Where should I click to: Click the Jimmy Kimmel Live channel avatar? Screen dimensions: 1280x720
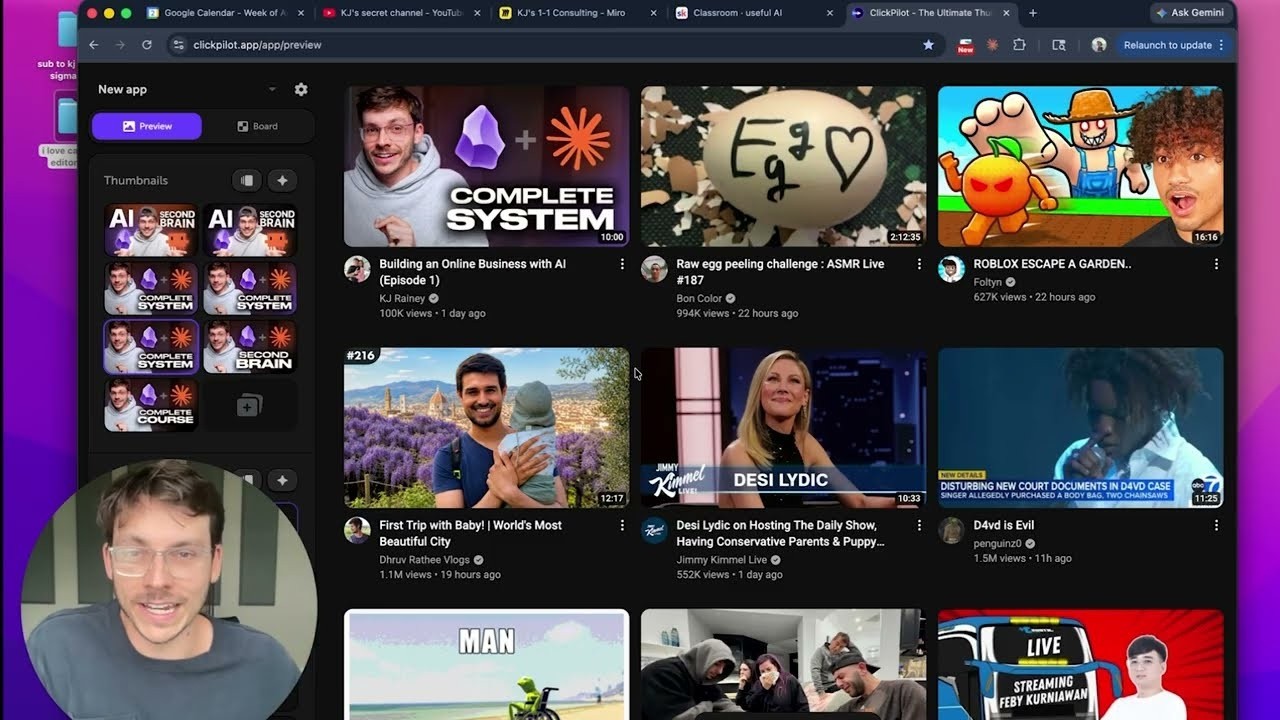pyautogui.click(x=654, y=530)
